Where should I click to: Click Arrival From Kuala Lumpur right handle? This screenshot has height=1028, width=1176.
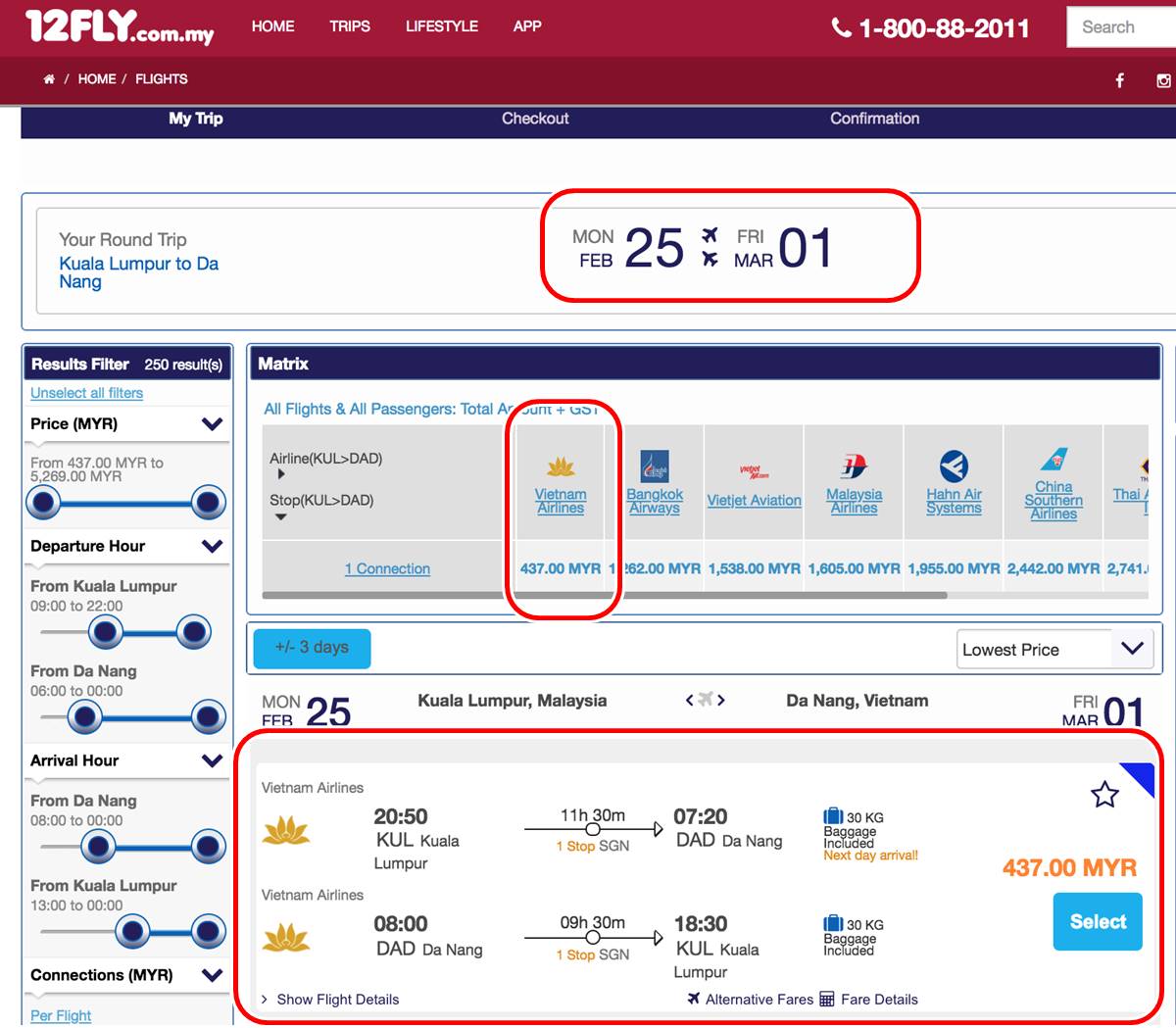click(x=209, y=931)
